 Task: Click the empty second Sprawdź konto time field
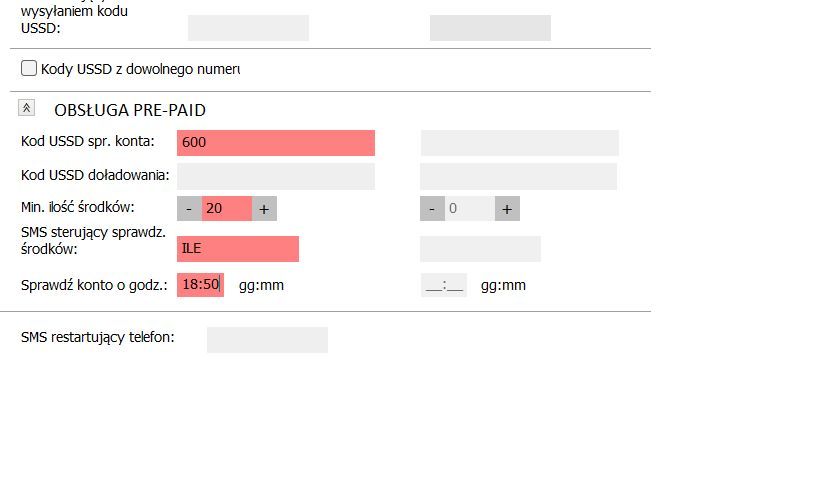click(x=444, y=285)
